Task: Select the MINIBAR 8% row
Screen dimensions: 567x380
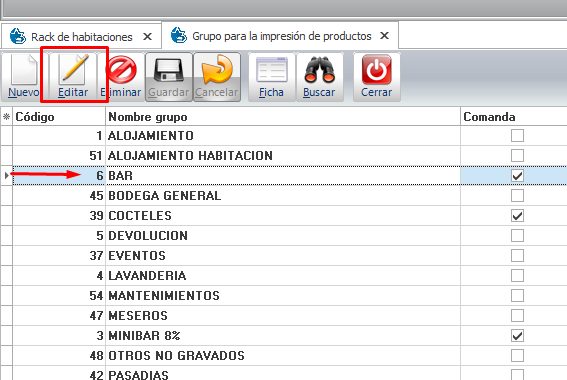Action: [283, 336]
